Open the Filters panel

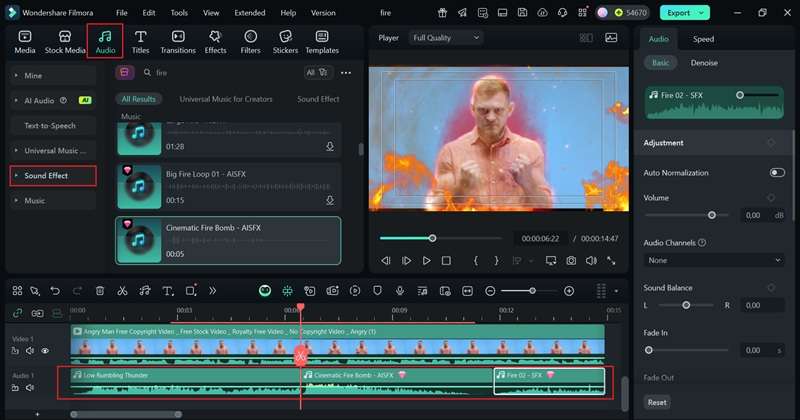click(x=250, y=42)
